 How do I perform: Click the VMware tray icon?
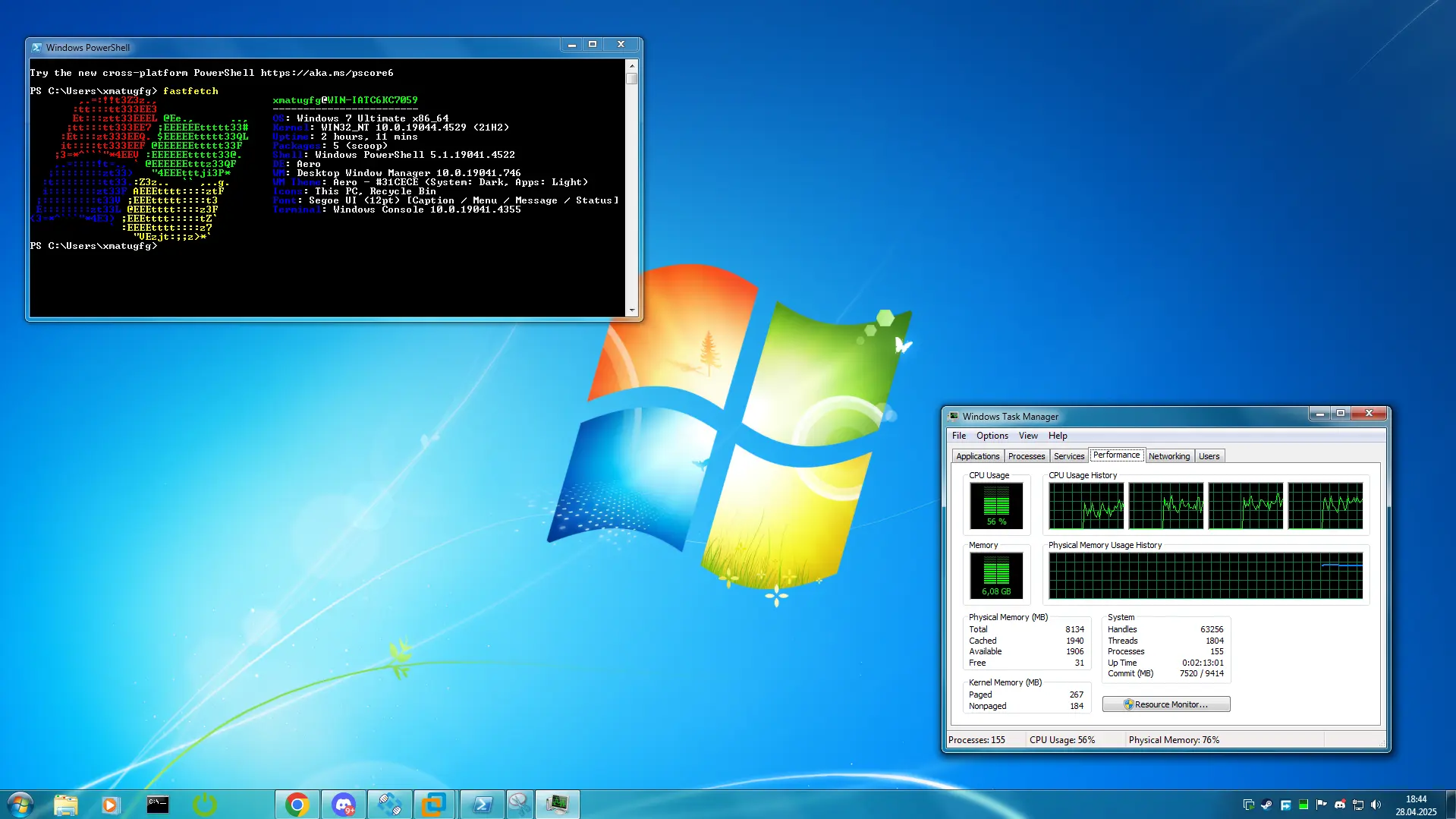coord(1249,805)
